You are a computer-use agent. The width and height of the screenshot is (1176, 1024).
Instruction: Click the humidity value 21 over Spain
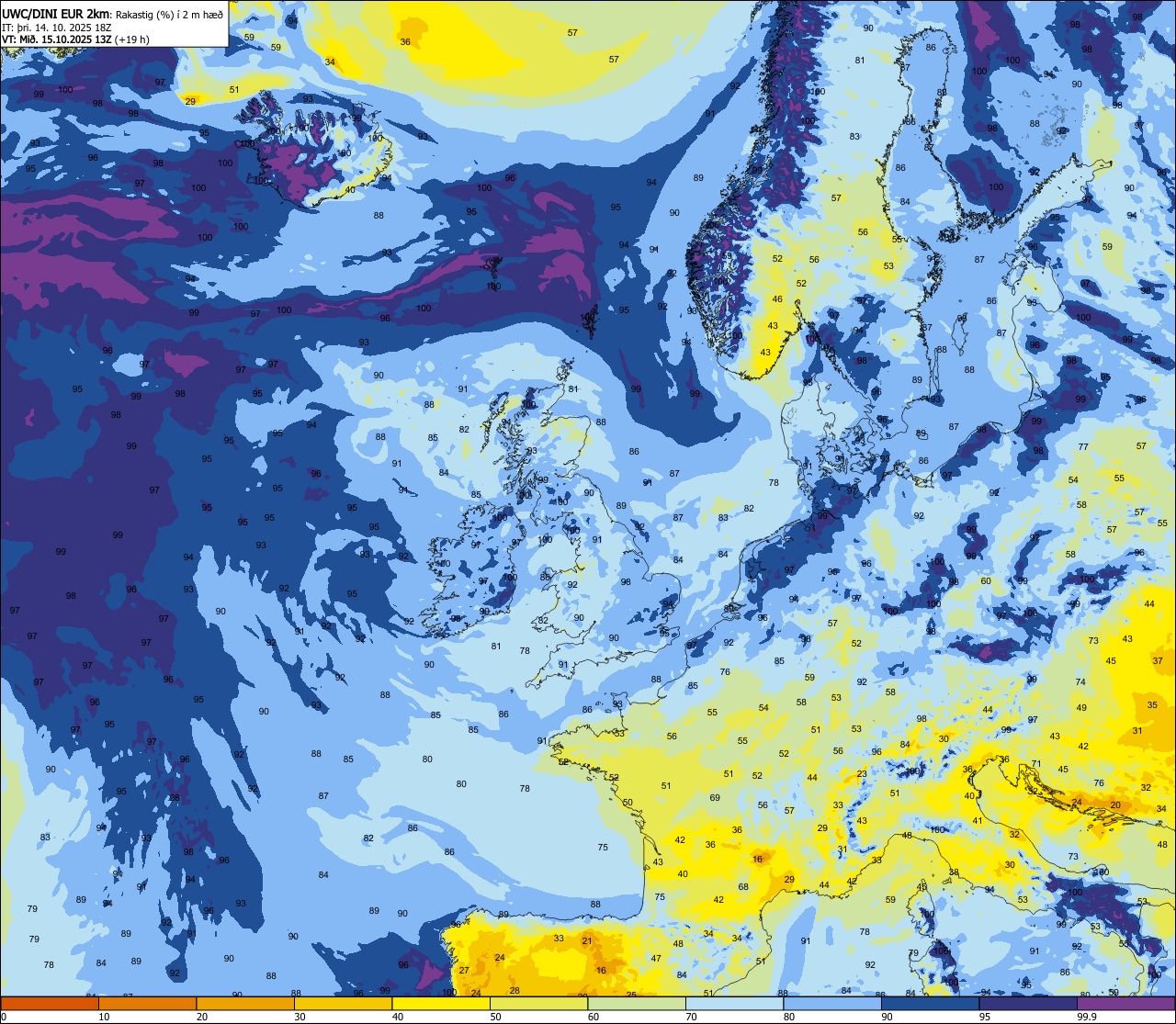point(587,940)
